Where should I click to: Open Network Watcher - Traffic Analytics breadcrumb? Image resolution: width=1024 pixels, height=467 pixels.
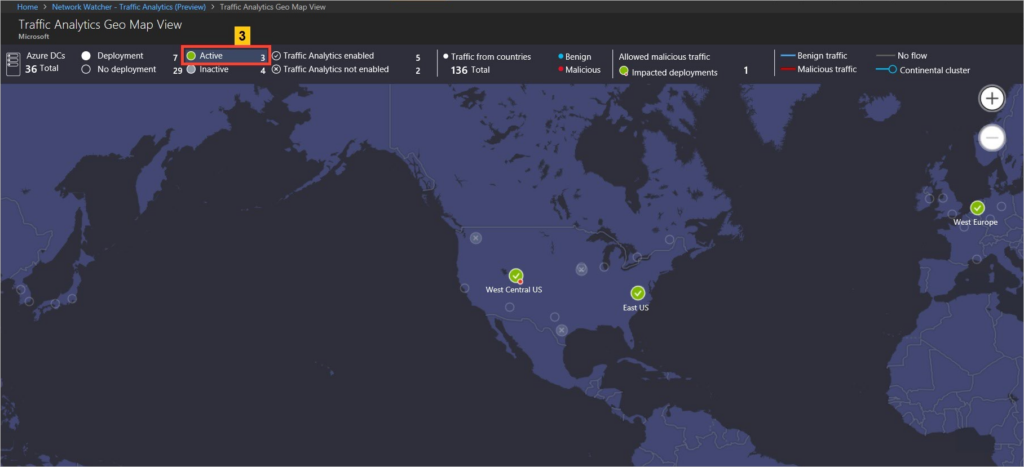click(x=128, y=6)
